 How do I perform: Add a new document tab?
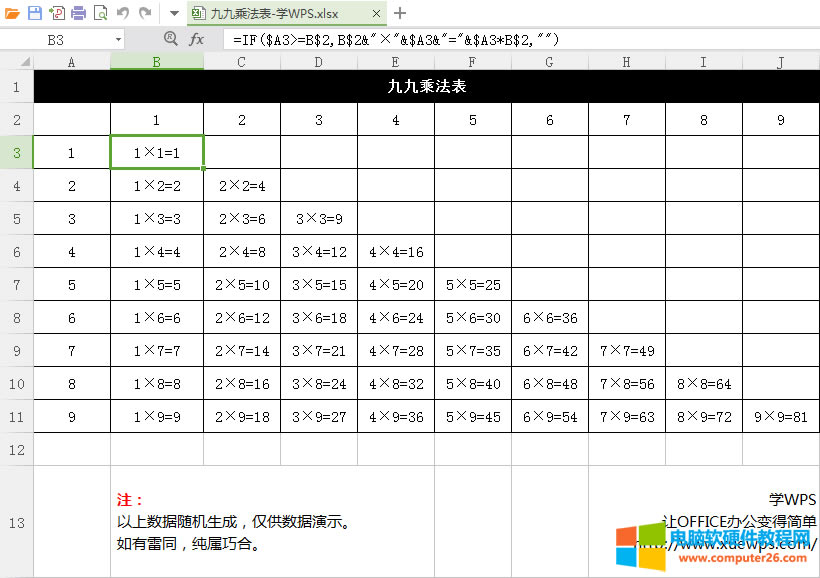click(400, 13)
